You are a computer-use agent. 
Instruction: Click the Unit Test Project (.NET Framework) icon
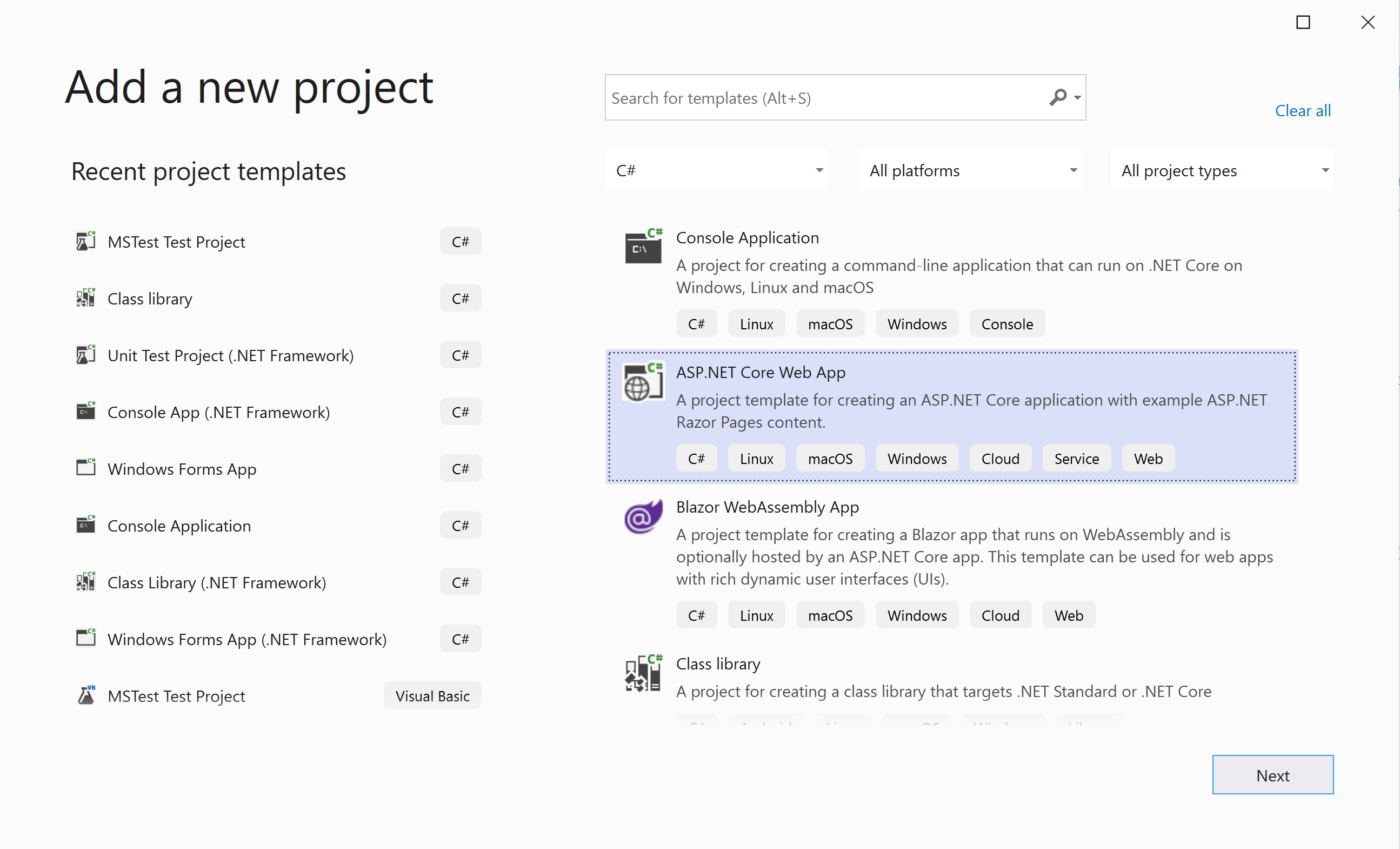click(x=86, y=355)
